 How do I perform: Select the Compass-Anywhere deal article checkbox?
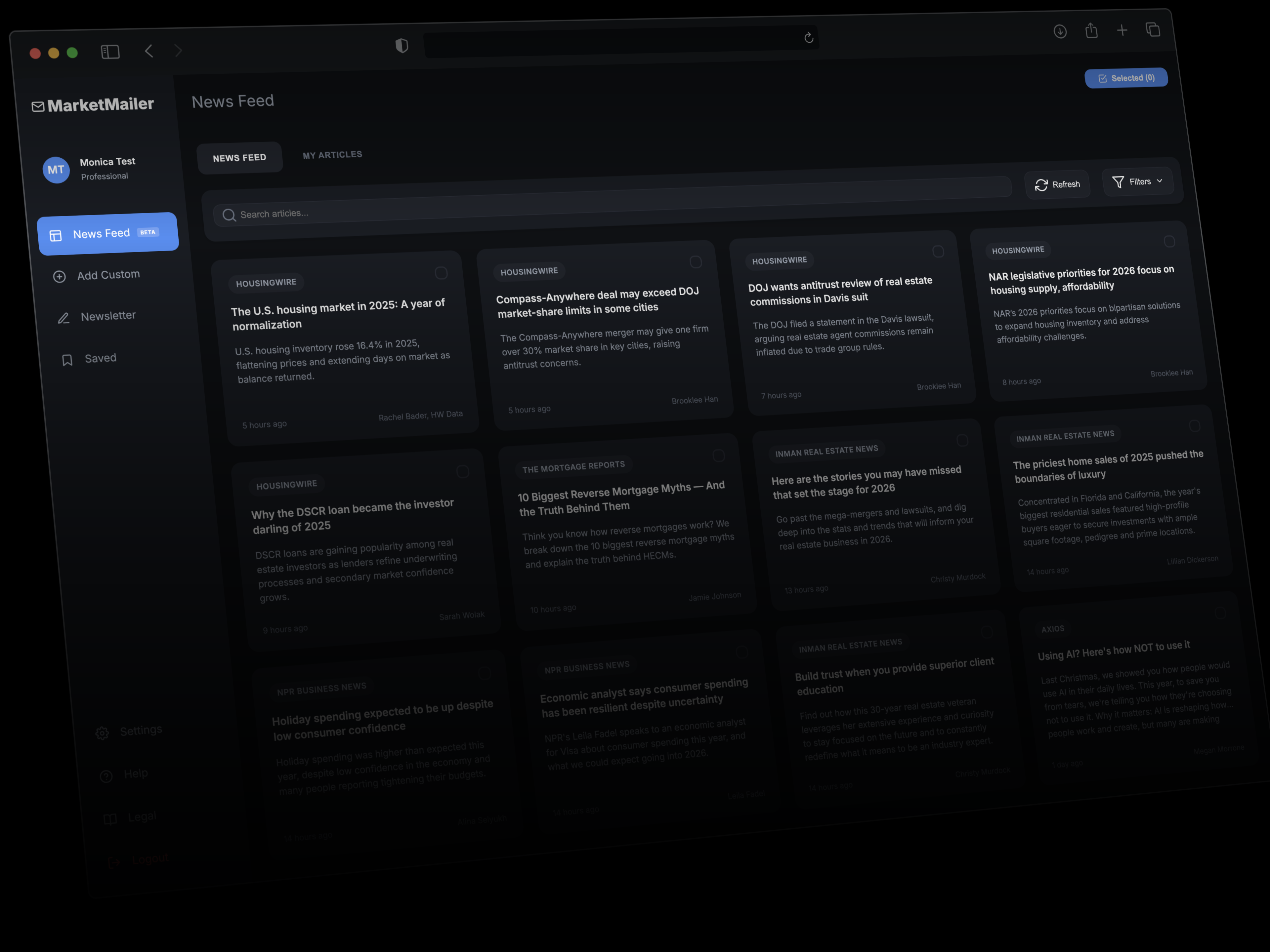(696, 262)
